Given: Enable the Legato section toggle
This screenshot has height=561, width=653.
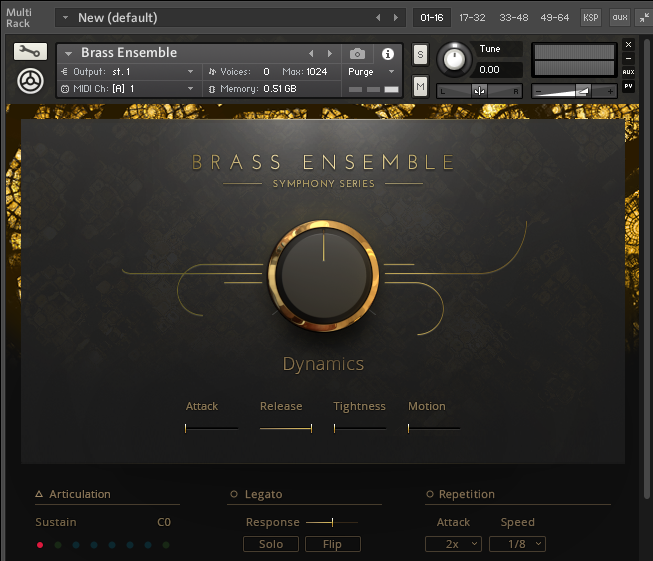Looking at the screenshot, I should 234,494.
